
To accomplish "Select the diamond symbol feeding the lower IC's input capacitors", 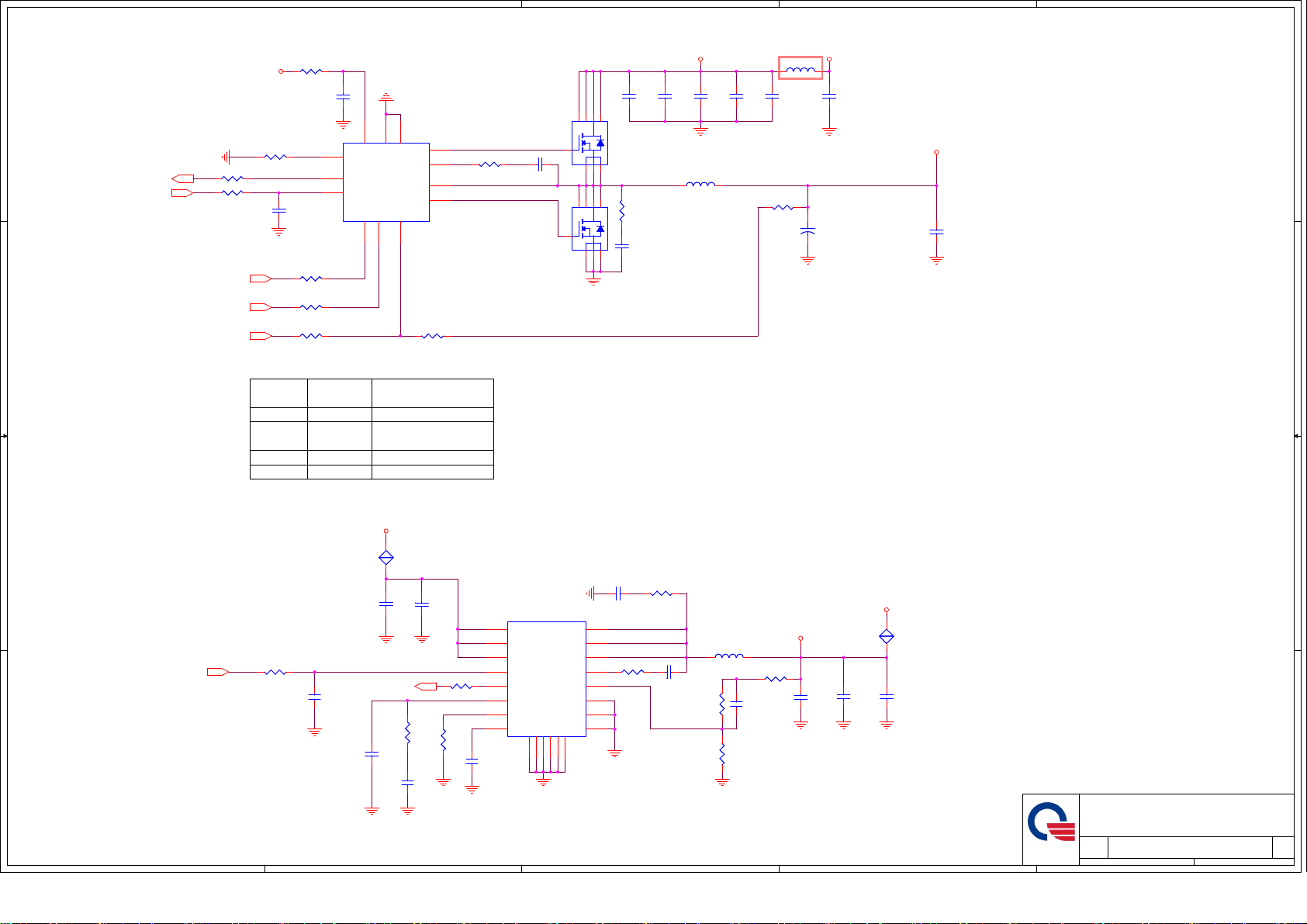I will [x=386, y=557].
